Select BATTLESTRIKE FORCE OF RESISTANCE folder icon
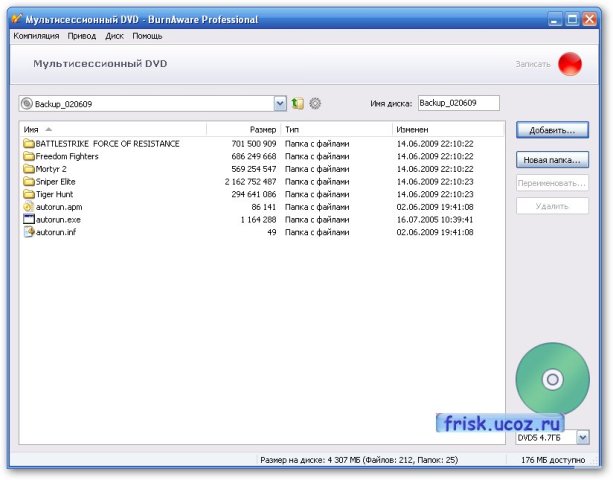This screenshot has width=613, height=480. [29, 143]
